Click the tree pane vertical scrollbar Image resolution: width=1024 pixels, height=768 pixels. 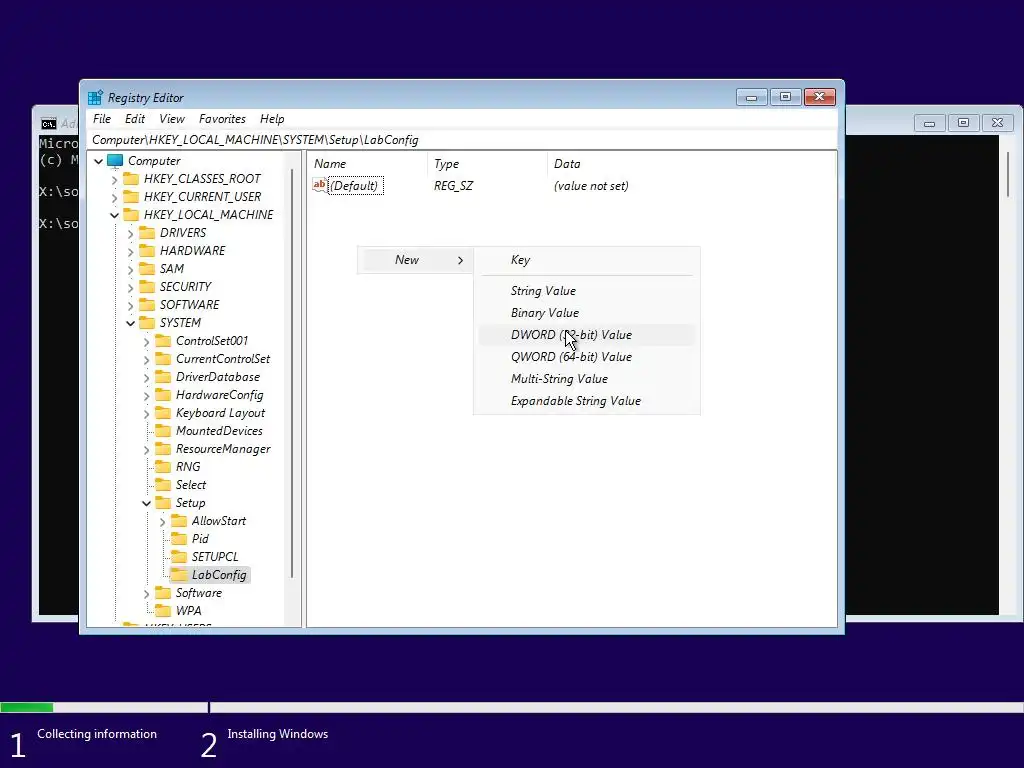coord(291,373)
